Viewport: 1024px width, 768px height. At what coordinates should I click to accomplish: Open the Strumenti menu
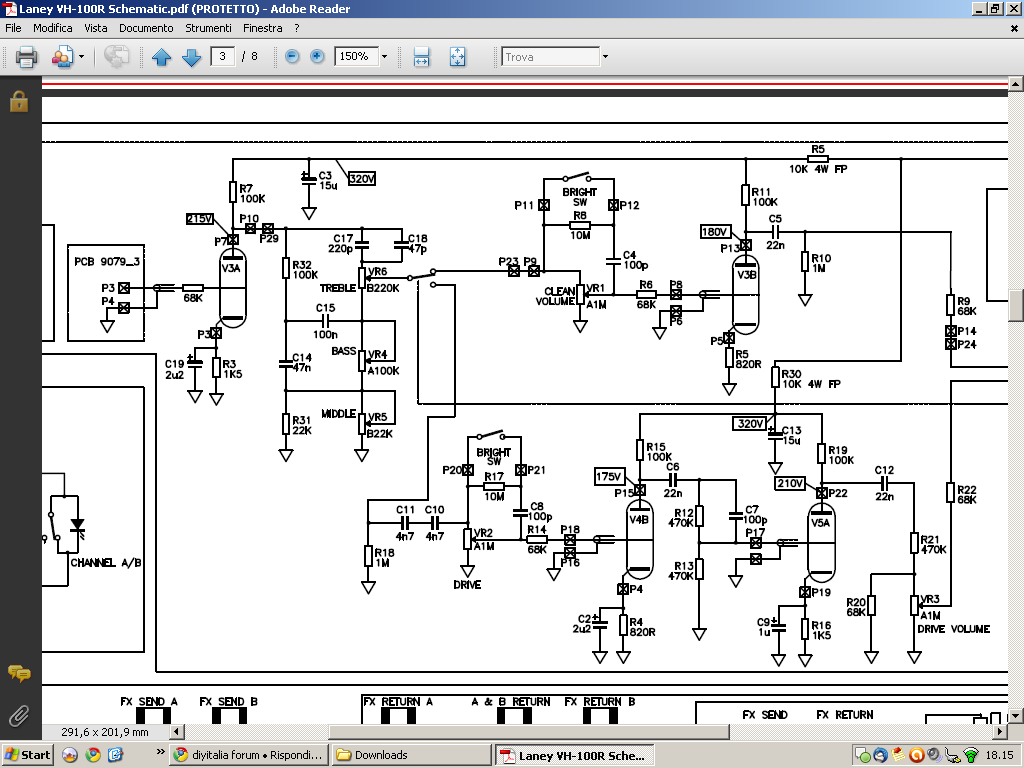pos(207,28)
